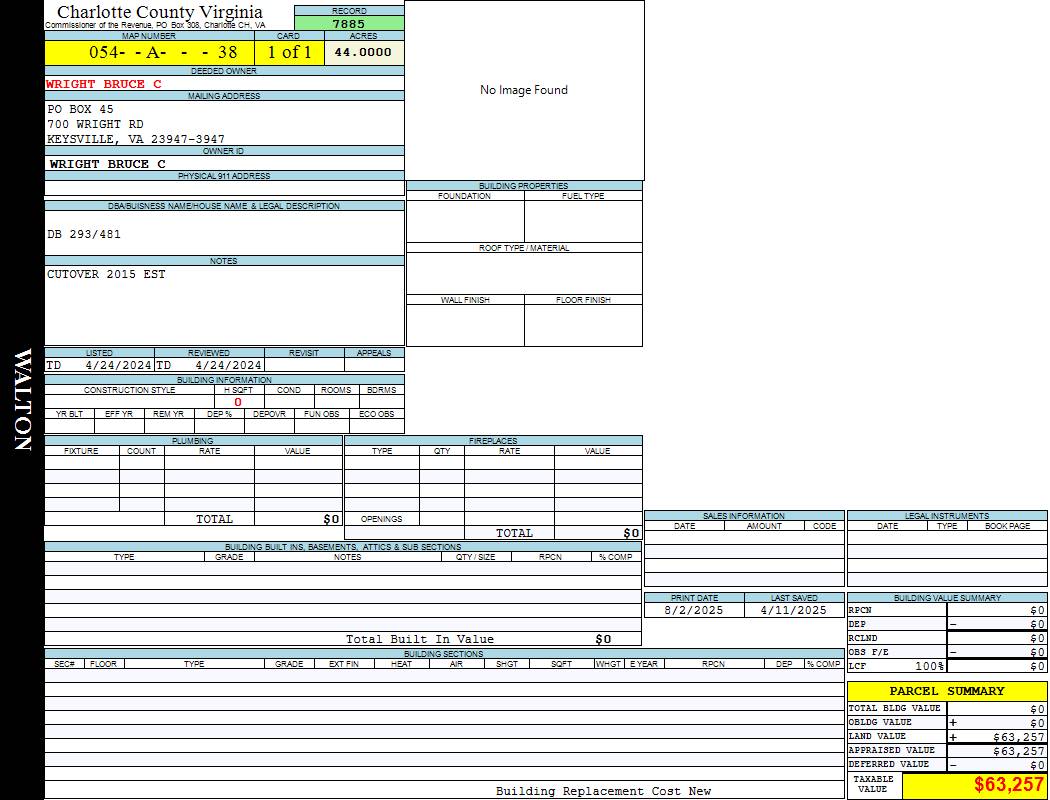The width and height of the screenshot is (1050, 800).
Task: Click the notes text 'CUTOVER 2015 EST'
Action: 106,274
